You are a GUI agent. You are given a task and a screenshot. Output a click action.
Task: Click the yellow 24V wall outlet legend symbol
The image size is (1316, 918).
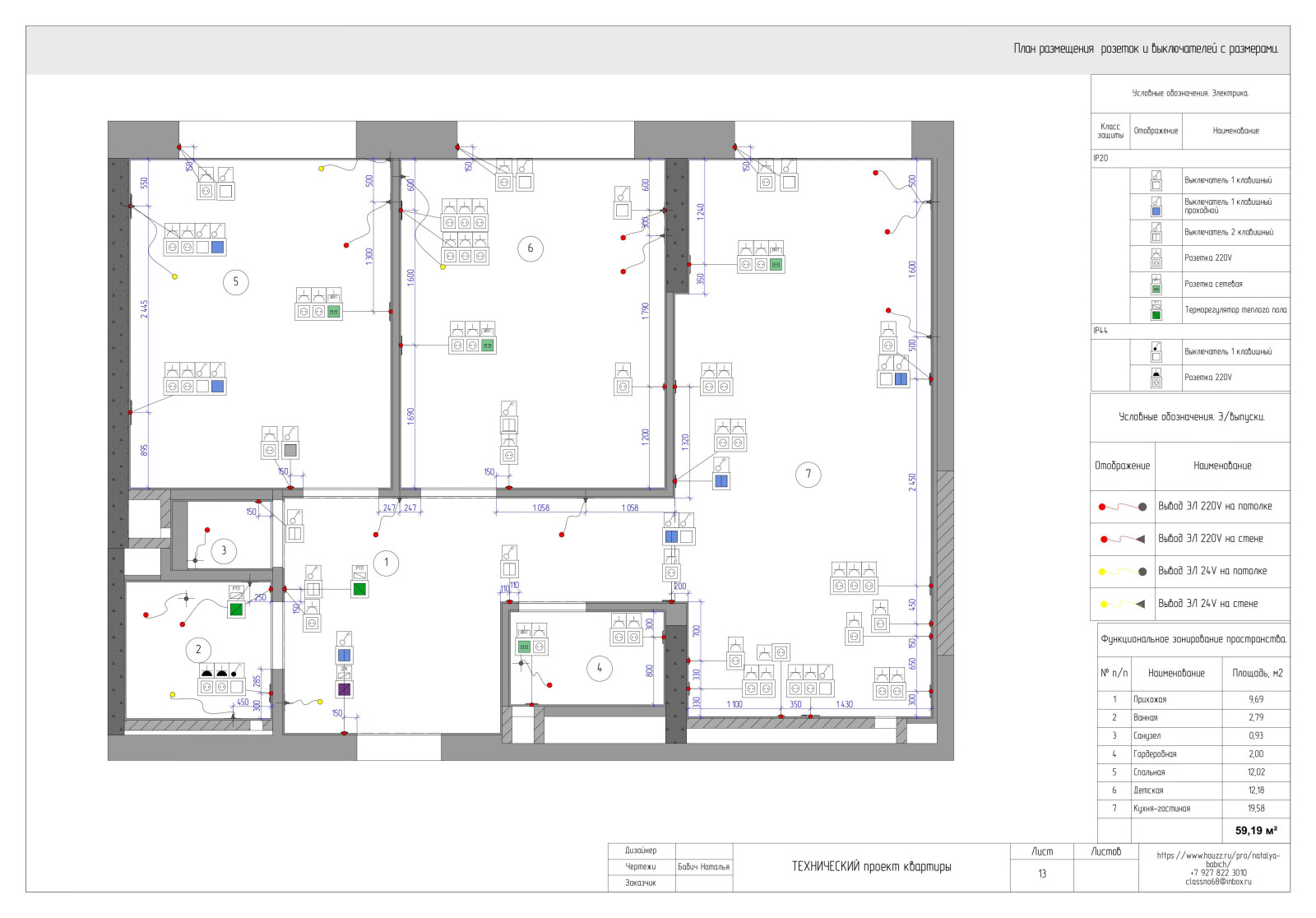[1122, 604]
